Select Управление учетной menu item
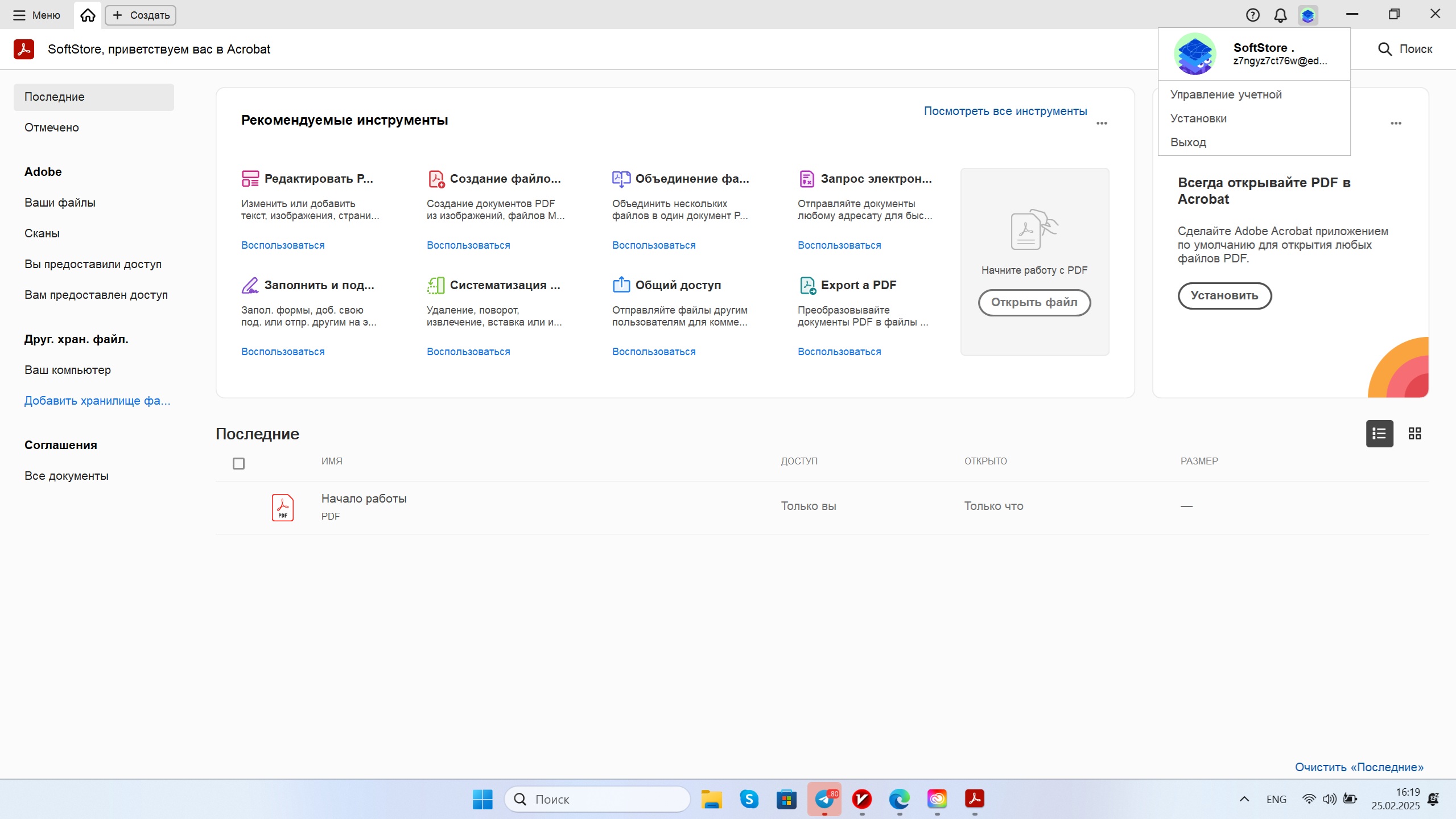 (1226, 94)
